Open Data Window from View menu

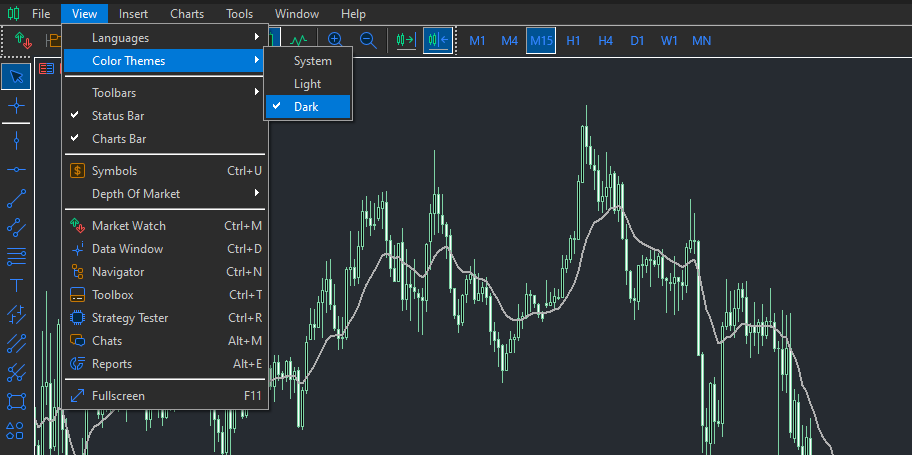tap(165, 248)
